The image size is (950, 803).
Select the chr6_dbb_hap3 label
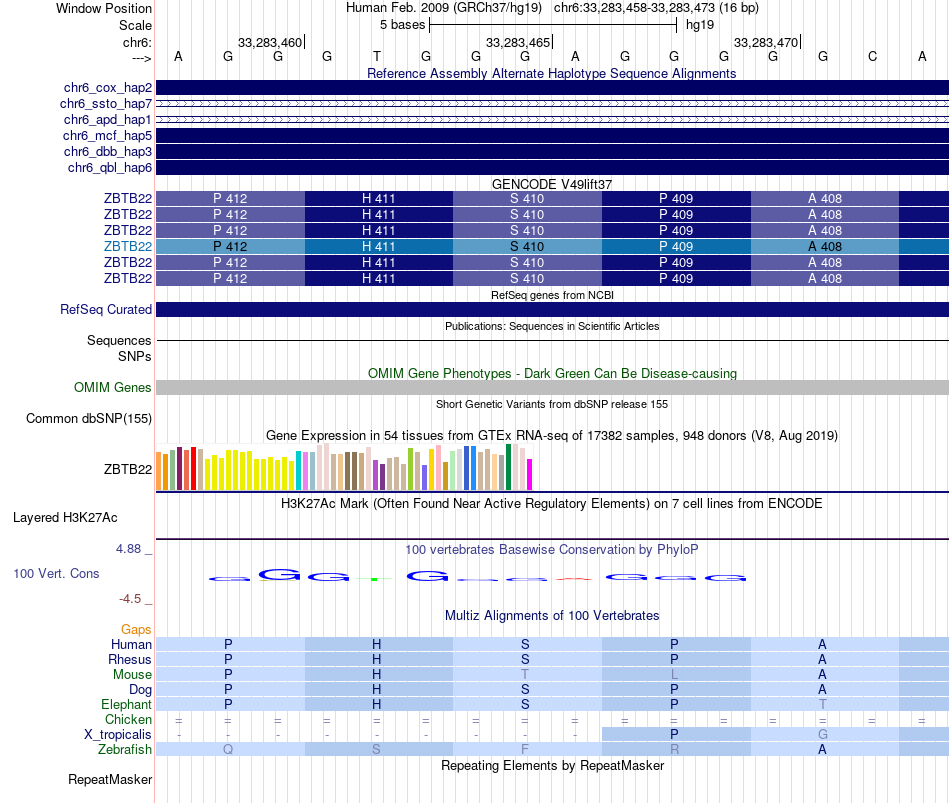point(108,152)
